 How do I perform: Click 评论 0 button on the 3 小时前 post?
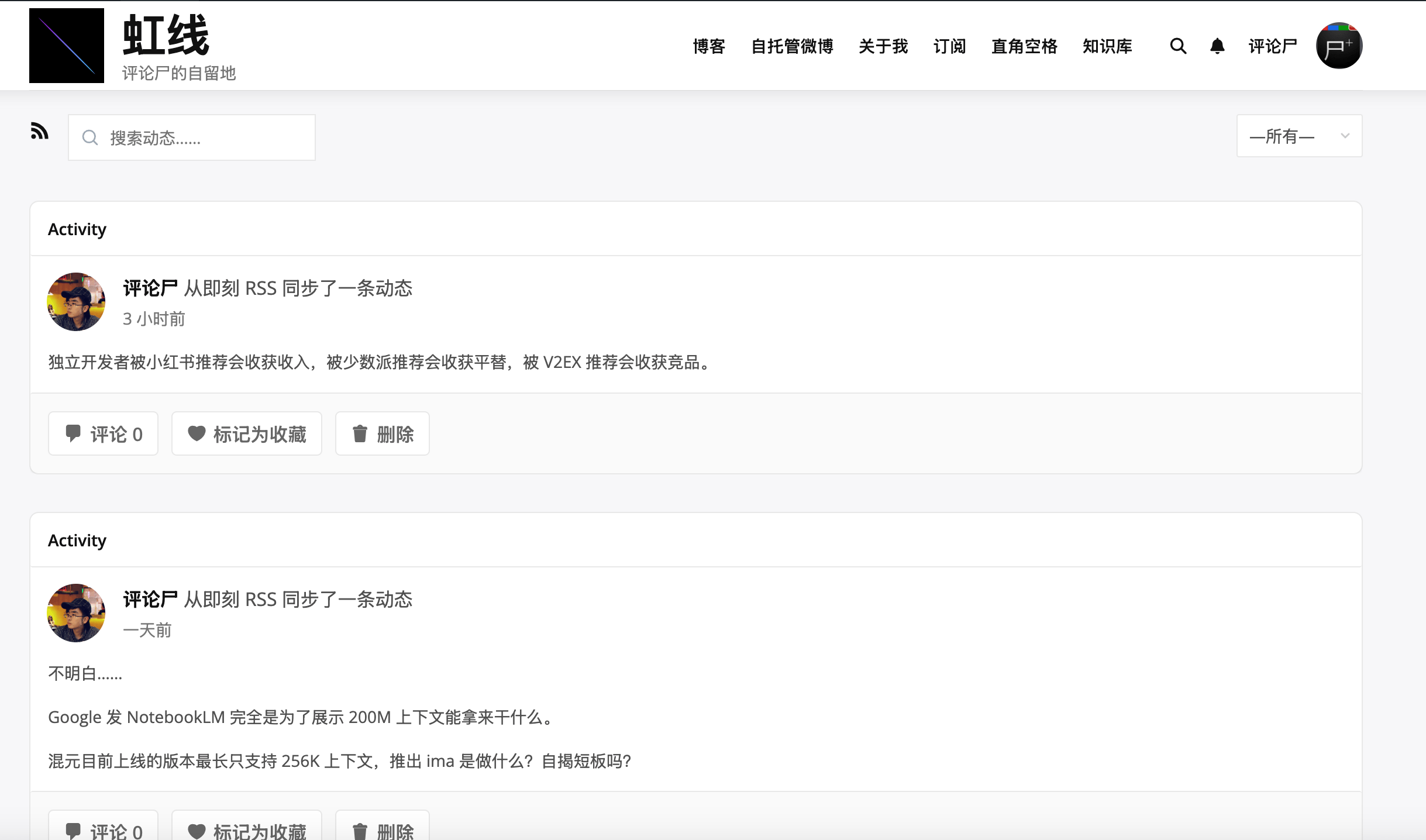(x=103, y=433)
